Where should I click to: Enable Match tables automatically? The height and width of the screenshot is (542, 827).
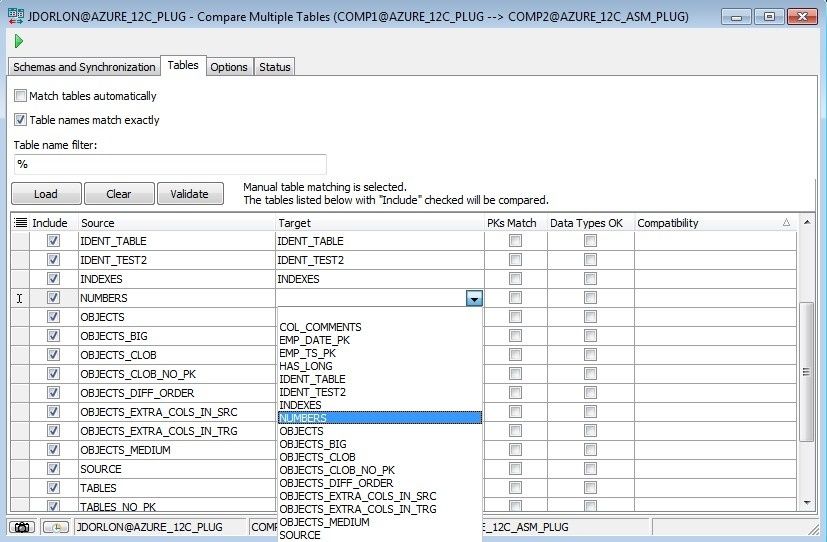pyautogui.click(x=20, y=95)
